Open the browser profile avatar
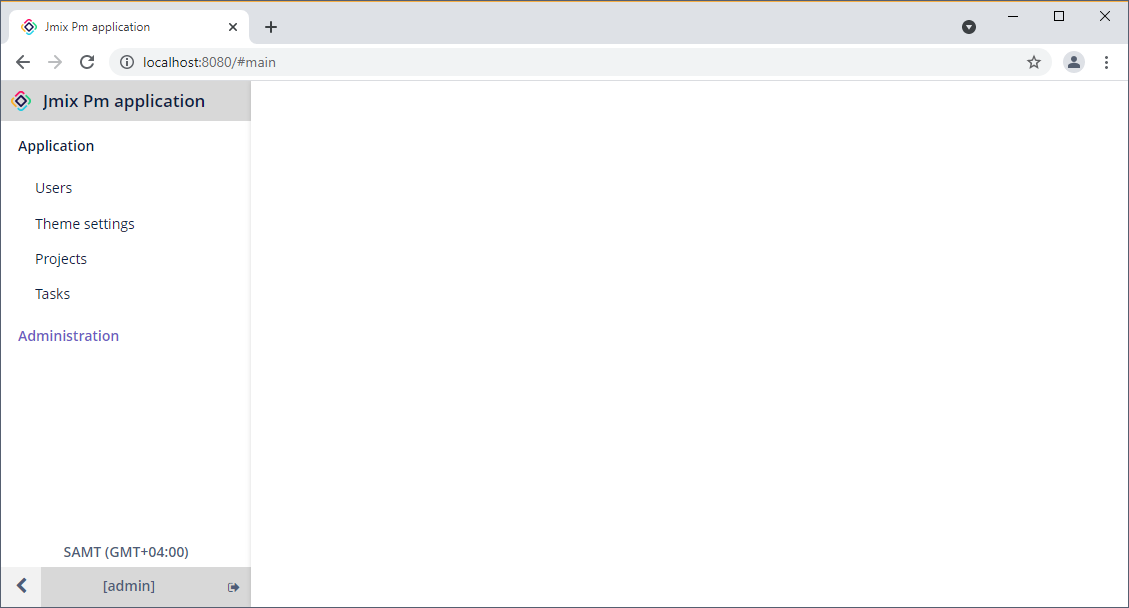 [x=1074, y=63]
